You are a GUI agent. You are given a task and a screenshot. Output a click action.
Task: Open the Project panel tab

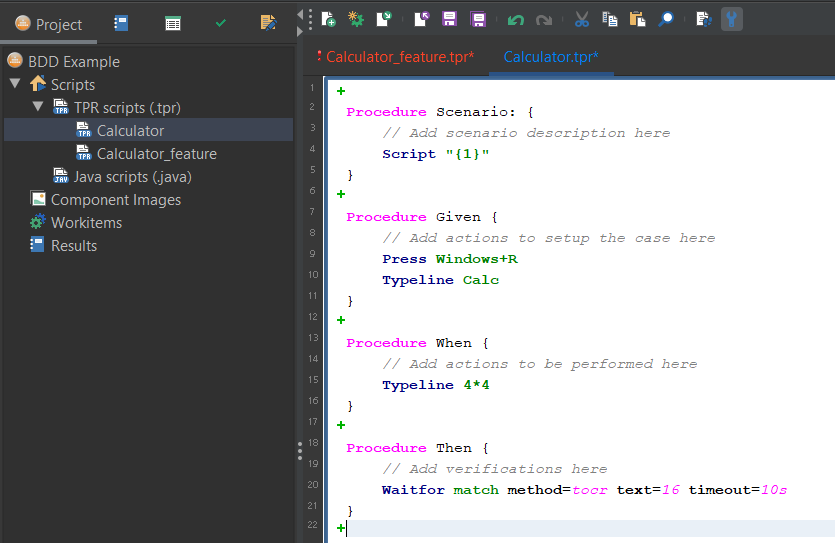49,24
